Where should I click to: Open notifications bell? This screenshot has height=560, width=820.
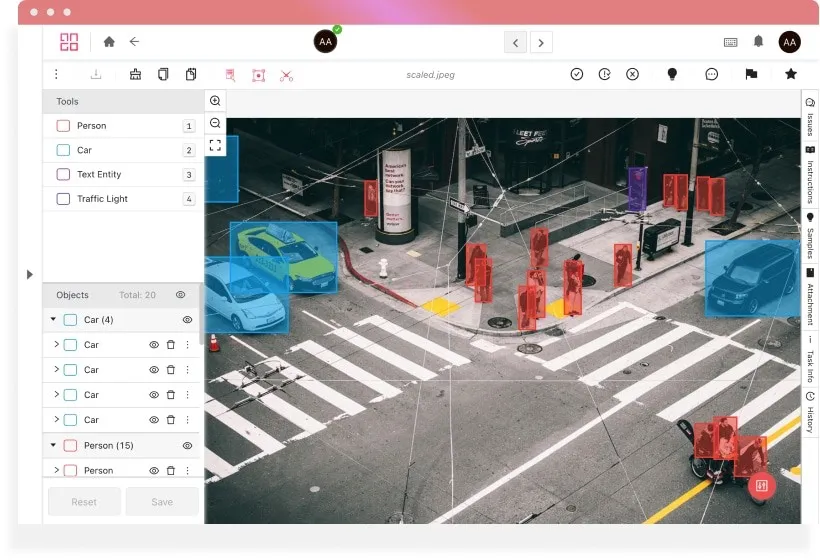pos(758,42)
